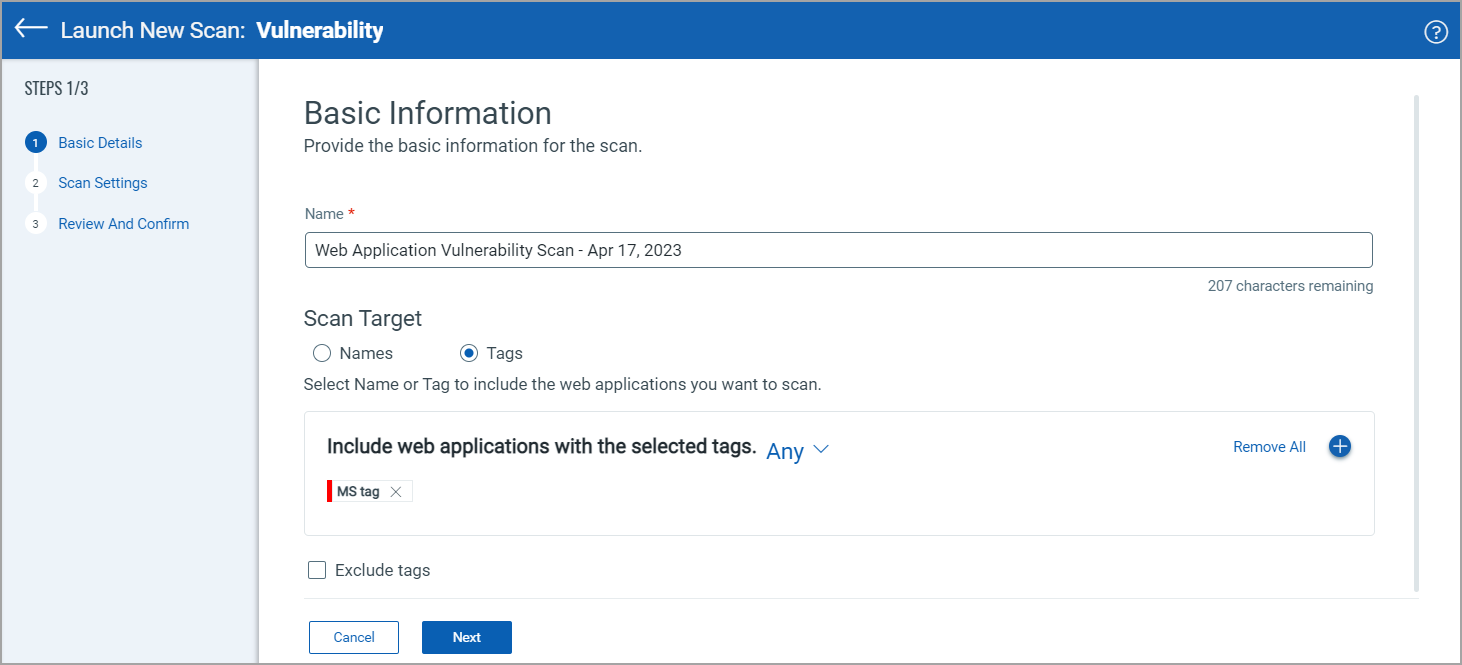Screen dimensions: 1462x665
Task: Select the Names radio button
Action: [322, 353]
